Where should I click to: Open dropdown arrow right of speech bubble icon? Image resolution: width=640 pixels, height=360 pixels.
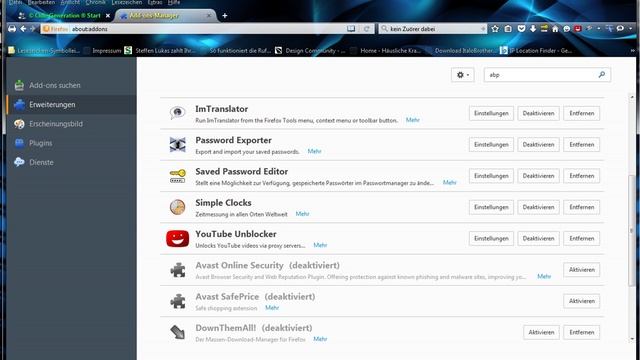[631, 29]
